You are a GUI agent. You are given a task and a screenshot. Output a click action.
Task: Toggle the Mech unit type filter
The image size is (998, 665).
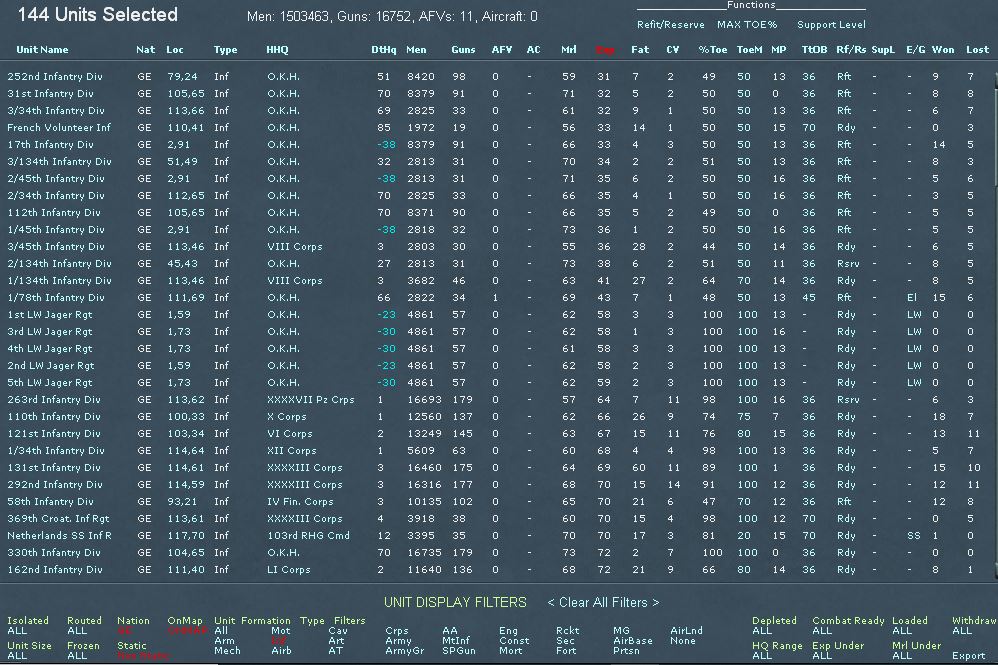tap(227, 650)
